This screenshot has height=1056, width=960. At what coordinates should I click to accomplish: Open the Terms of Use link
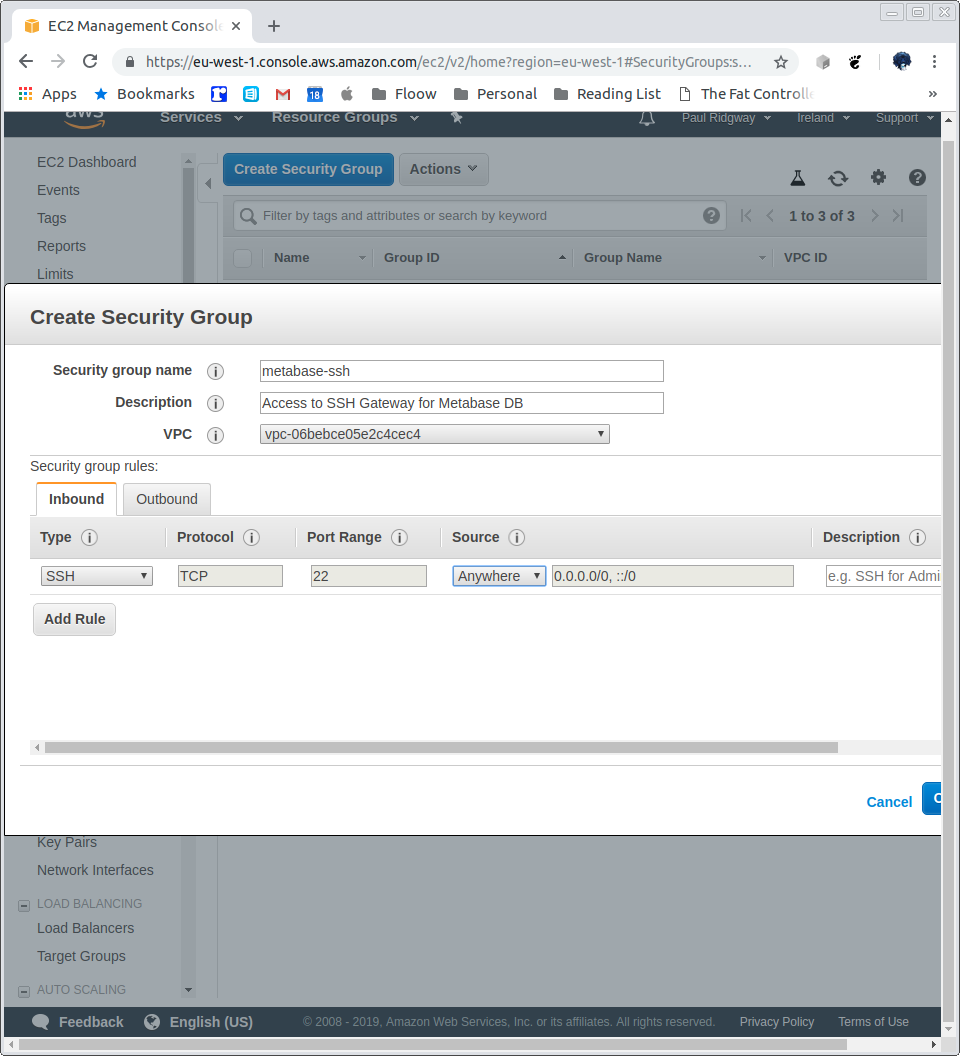pyautogui.click(x=873, y=1022)
